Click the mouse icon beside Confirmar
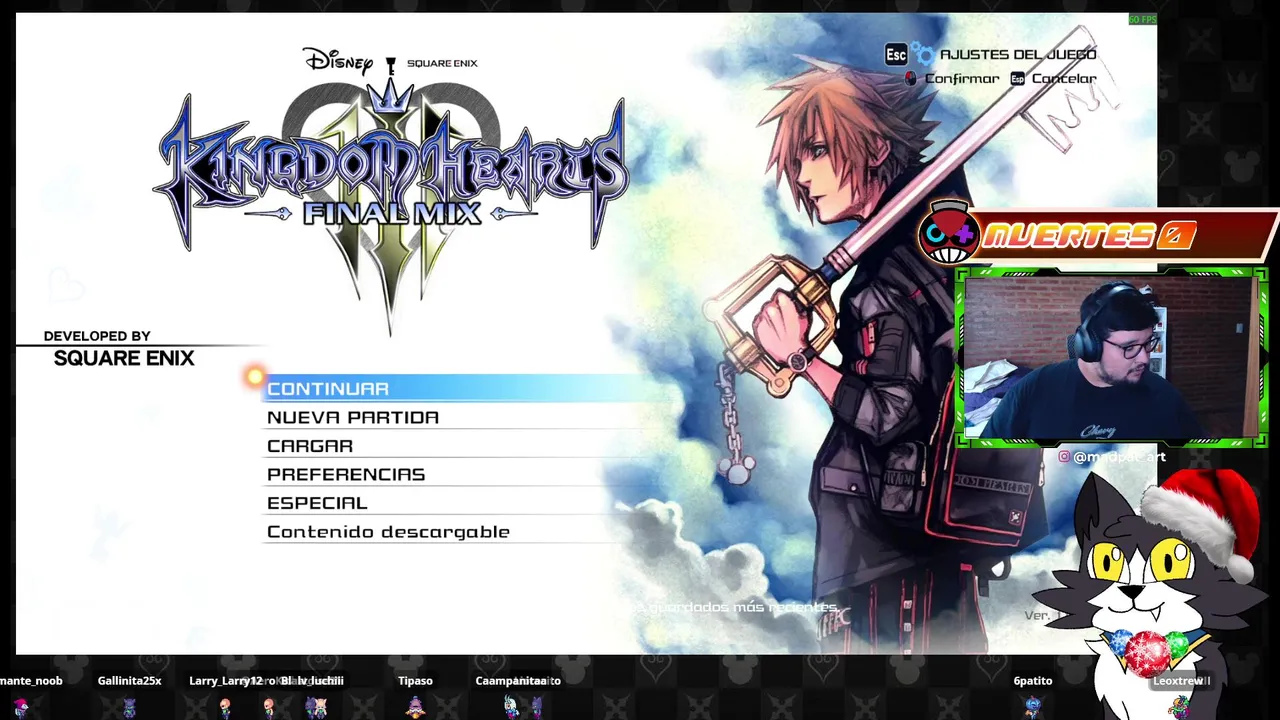1280x720 pixels. pos(910,78)
